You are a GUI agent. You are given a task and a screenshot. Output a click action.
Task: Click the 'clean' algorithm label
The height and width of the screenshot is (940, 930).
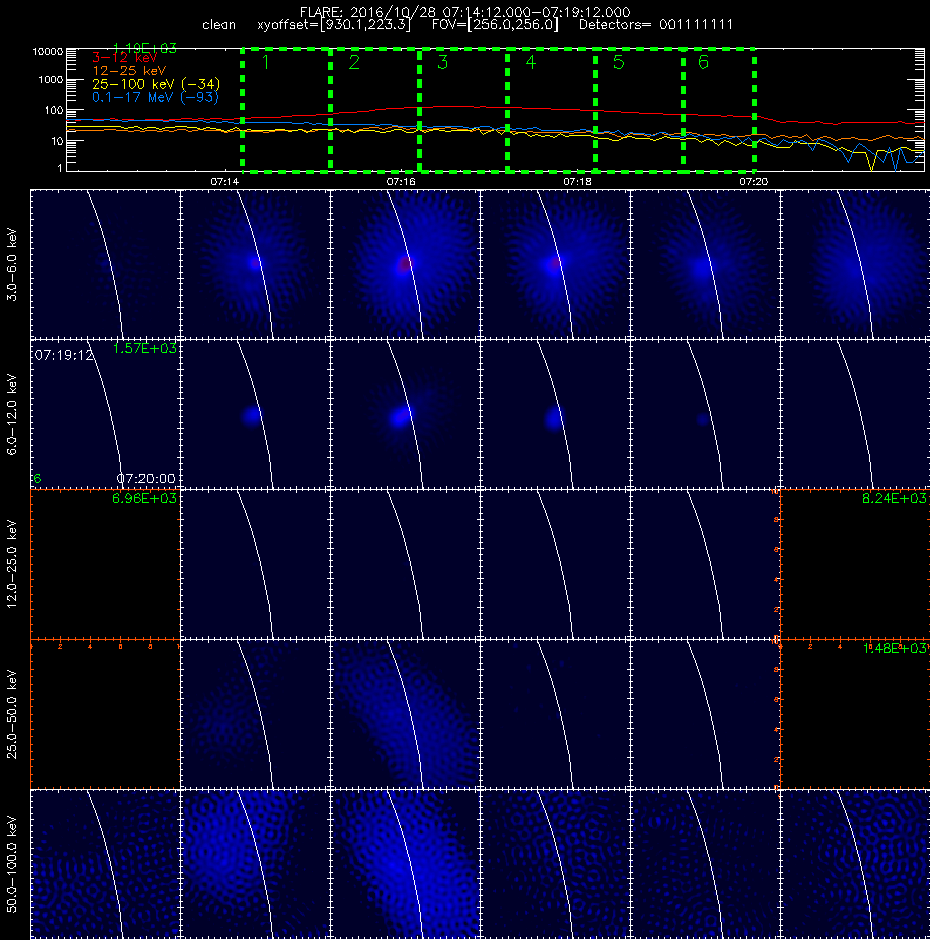tap(219, 25)
